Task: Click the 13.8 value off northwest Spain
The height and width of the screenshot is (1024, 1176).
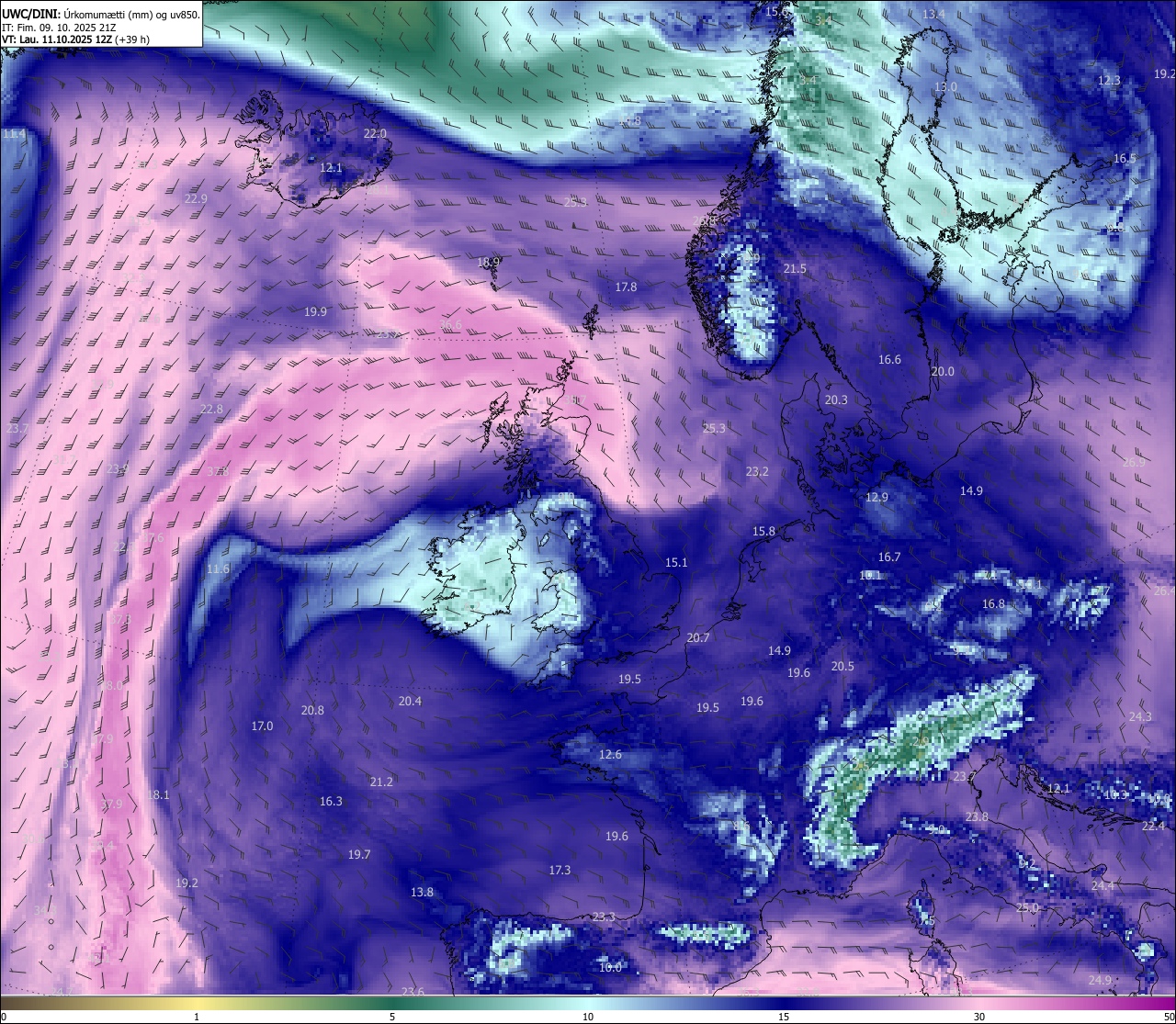Action: coord(422,892)
